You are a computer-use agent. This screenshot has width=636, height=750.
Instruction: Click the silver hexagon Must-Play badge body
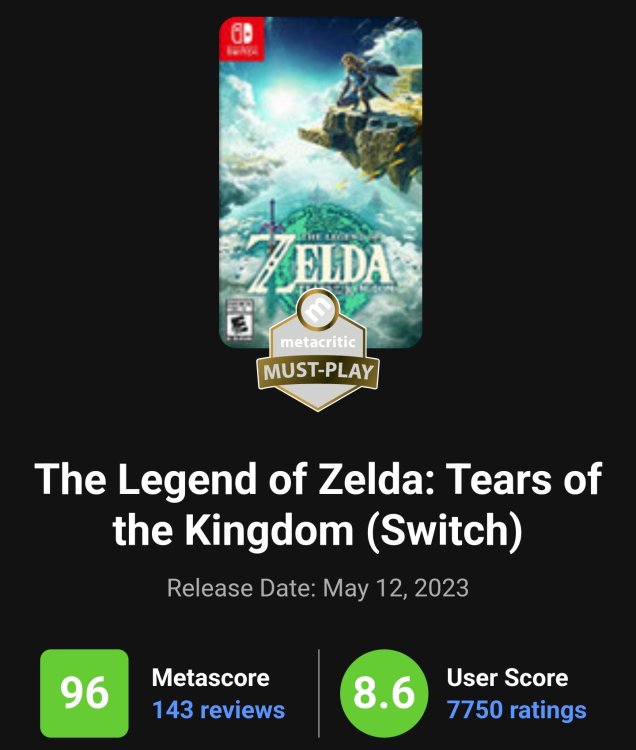tap(318, 364)
